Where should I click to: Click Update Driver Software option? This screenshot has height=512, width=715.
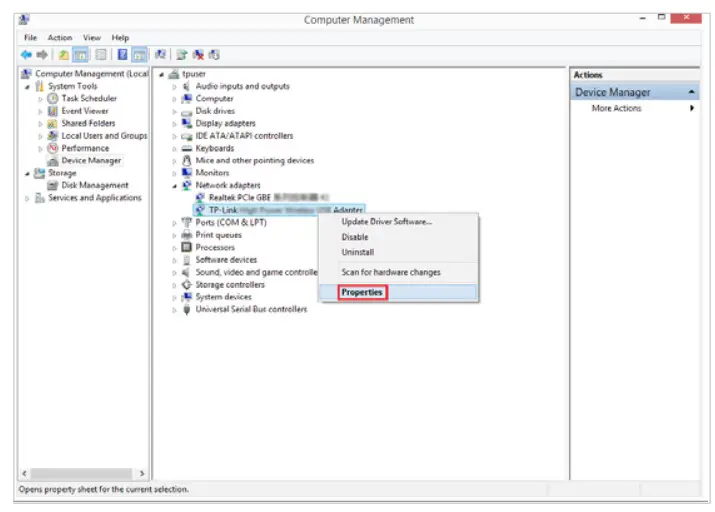387,222
